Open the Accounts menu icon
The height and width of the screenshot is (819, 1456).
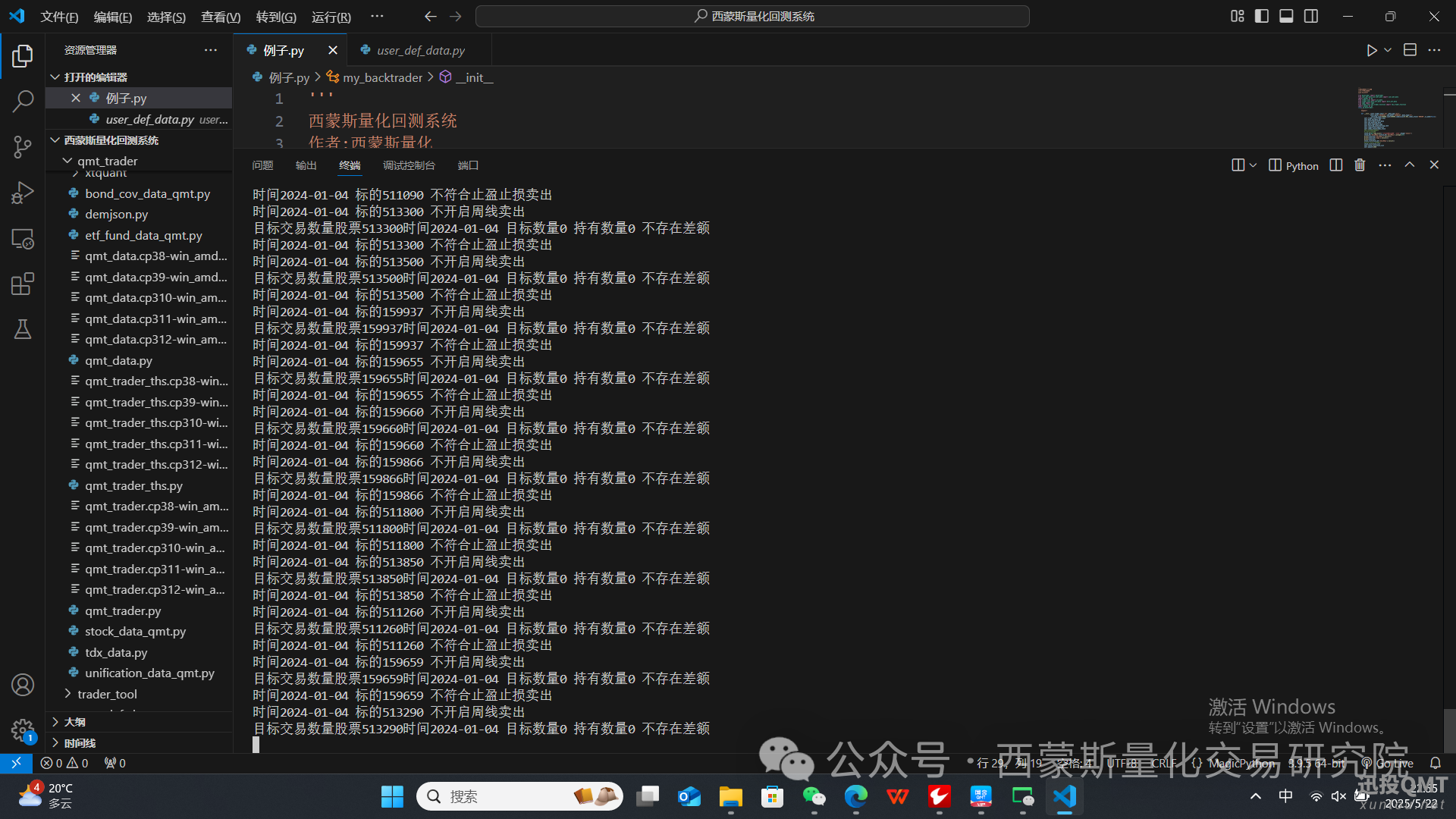23,685
